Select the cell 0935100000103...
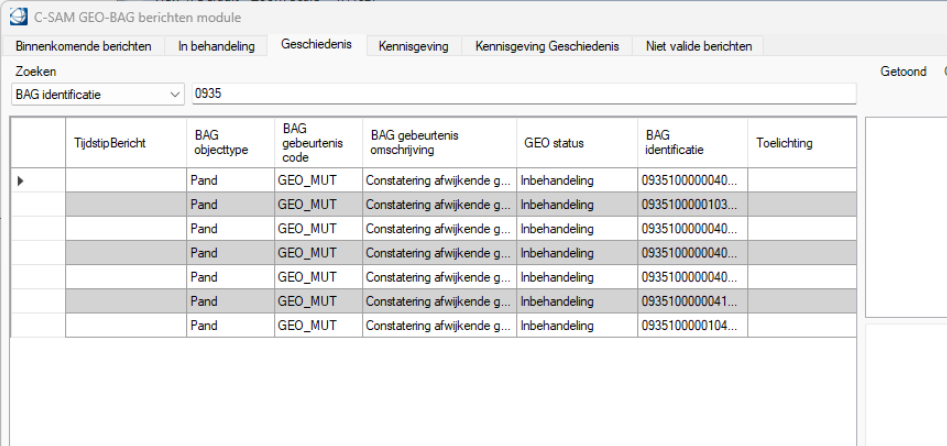 pos(693,204)
